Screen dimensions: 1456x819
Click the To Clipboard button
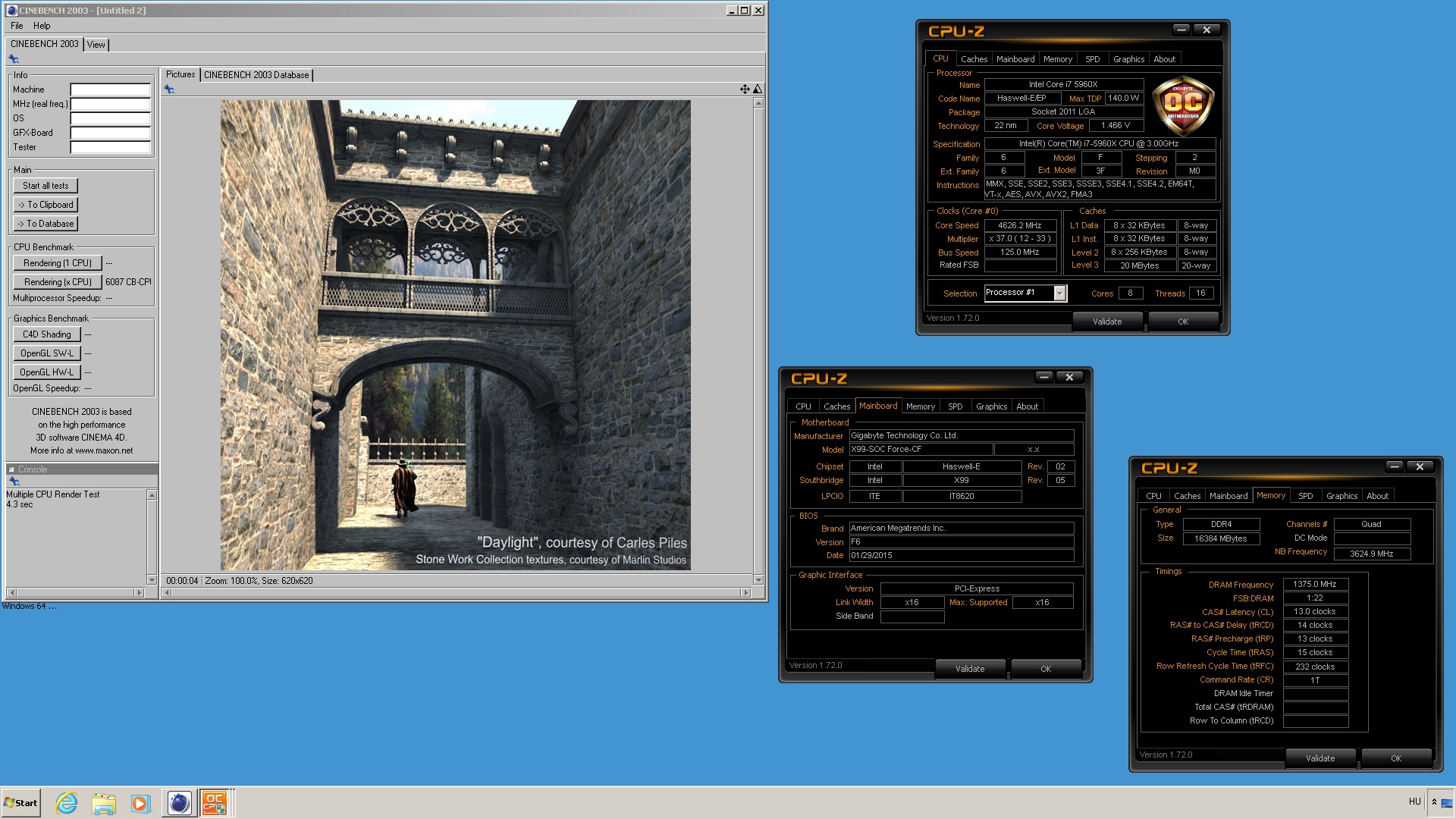point(45,205)
